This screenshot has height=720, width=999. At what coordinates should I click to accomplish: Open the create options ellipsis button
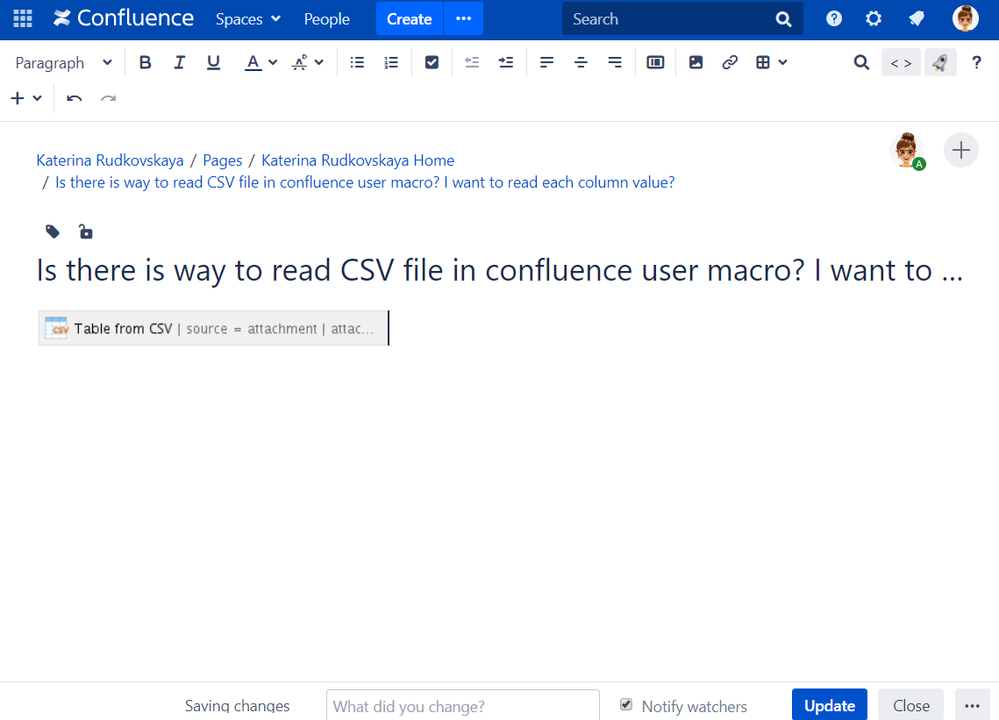[464, 18]
